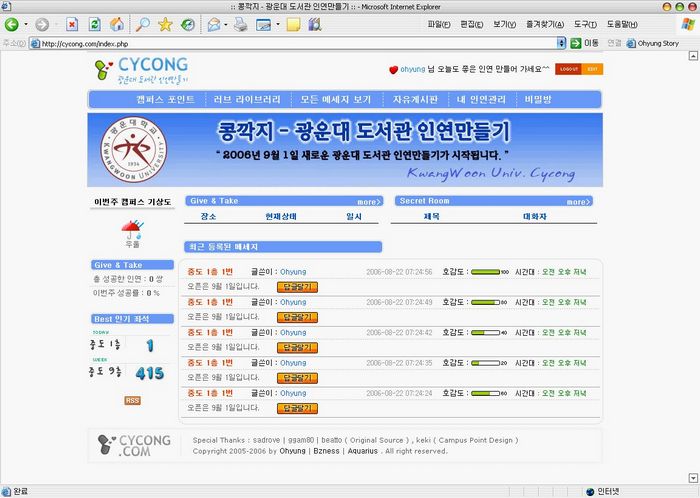Open the 도움말(H) menu

(x=622, y=25)
